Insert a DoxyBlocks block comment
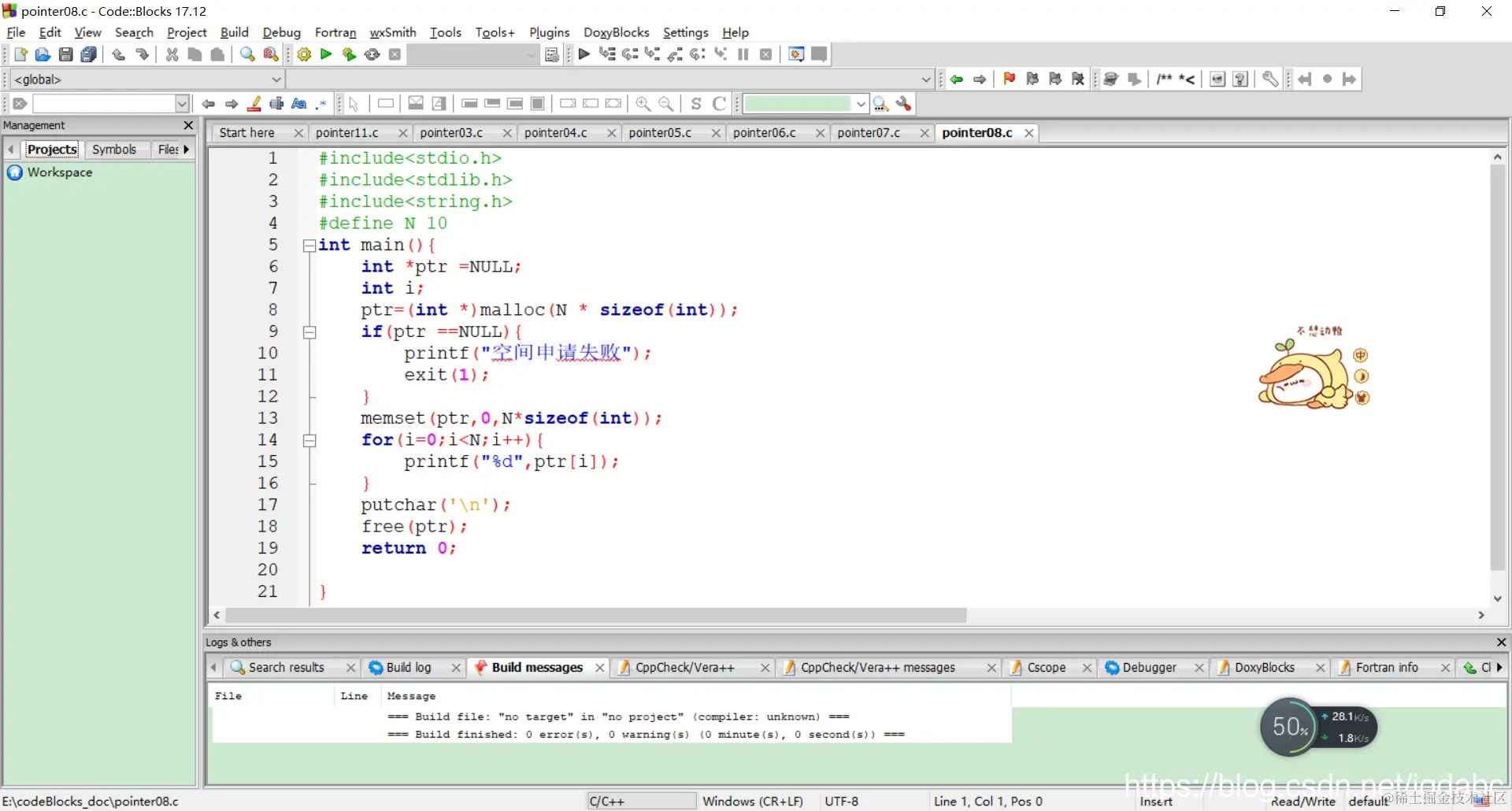The height and width of the screenshot is (811, 1512). pyautogui.click(x=1165, y=79)
